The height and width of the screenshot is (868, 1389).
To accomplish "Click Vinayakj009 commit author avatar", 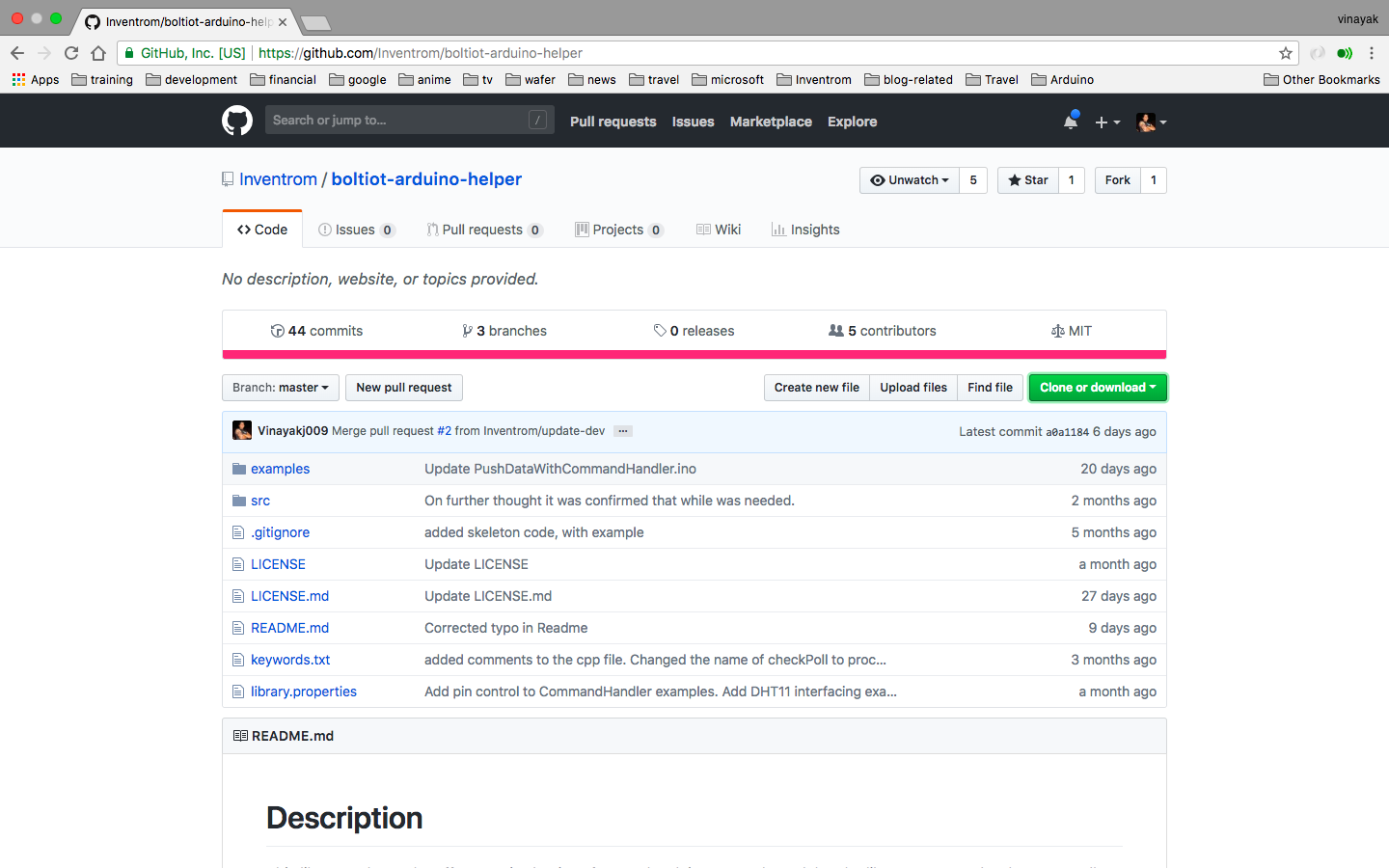I will tap(242, 431).
